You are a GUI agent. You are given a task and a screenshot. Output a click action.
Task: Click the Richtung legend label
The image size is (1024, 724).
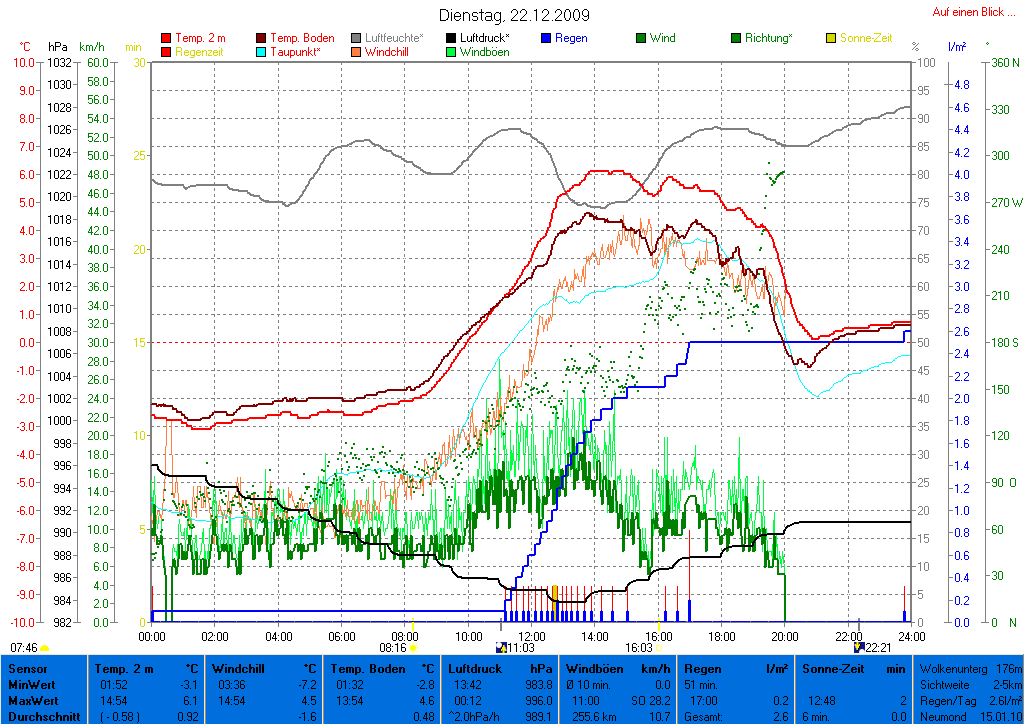[768, 39]
